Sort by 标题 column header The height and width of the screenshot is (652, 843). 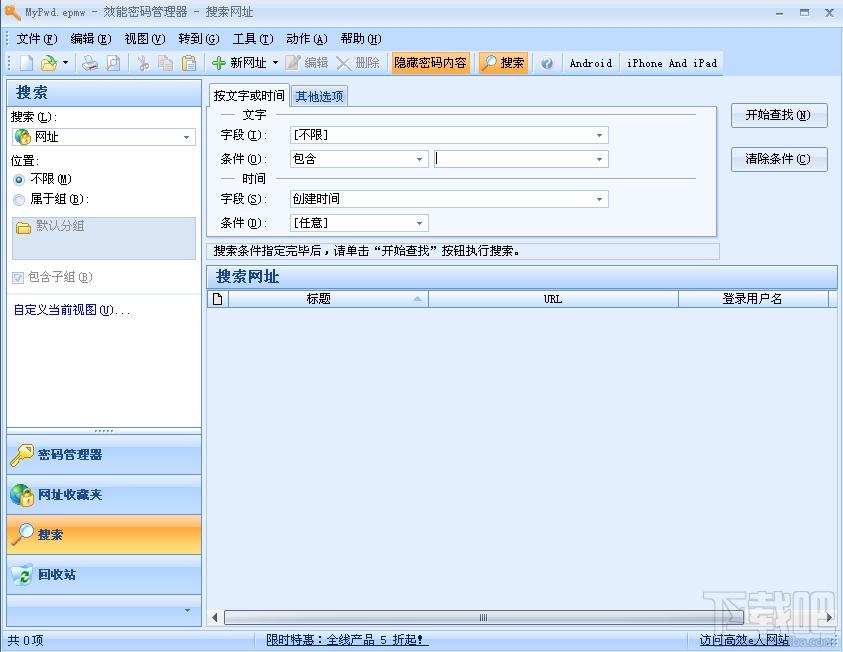coord(328,299)
